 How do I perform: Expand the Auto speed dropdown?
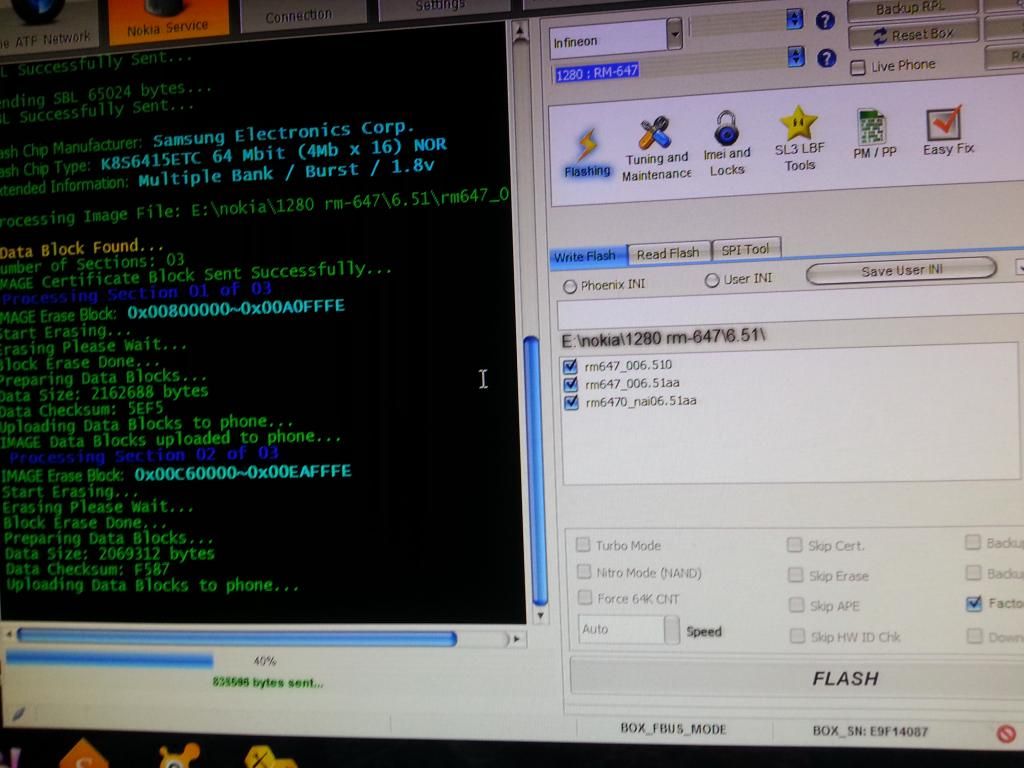point(672,630)
